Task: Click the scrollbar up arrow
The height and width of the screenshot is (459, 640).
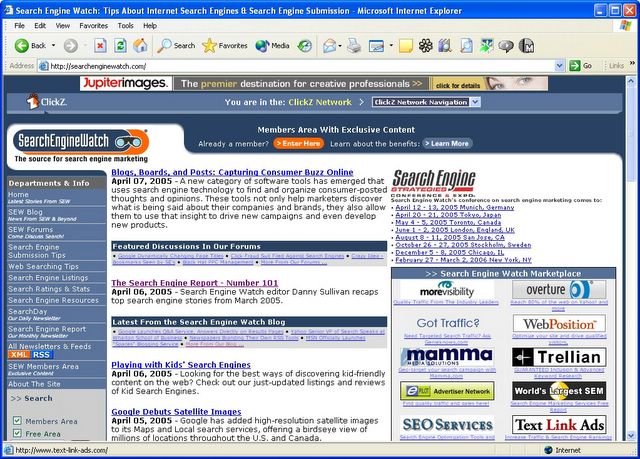Action: (x=631, y=80)
